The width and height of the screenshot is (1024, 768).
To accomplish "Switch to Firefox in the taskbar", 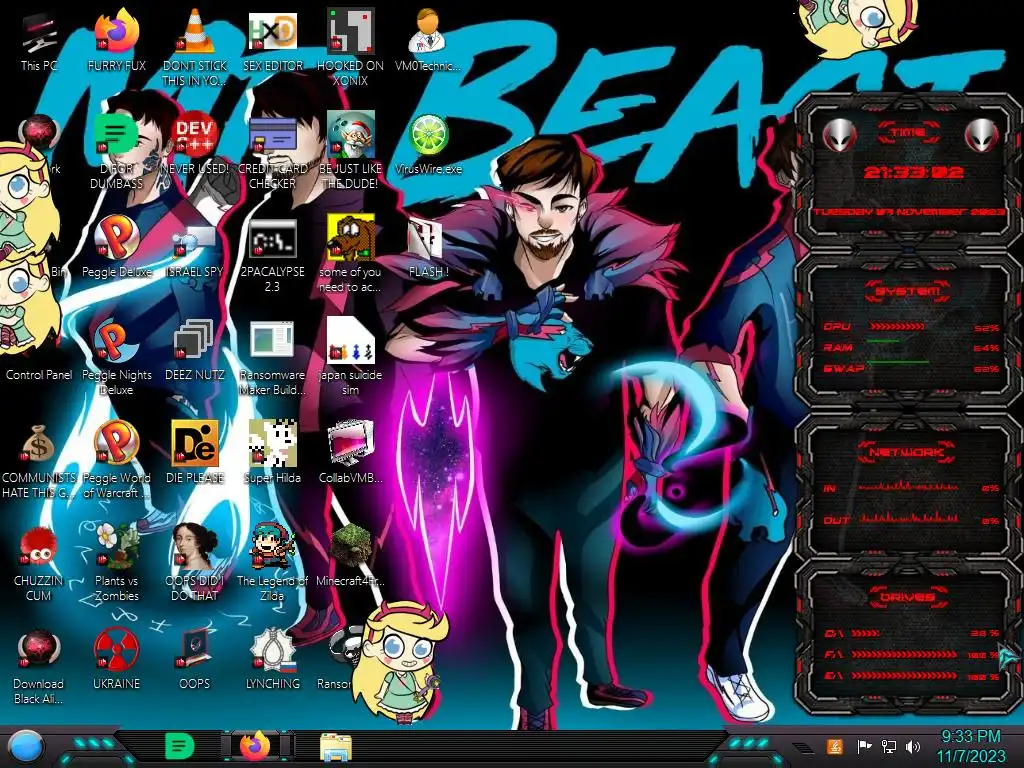I will (255, 746).
